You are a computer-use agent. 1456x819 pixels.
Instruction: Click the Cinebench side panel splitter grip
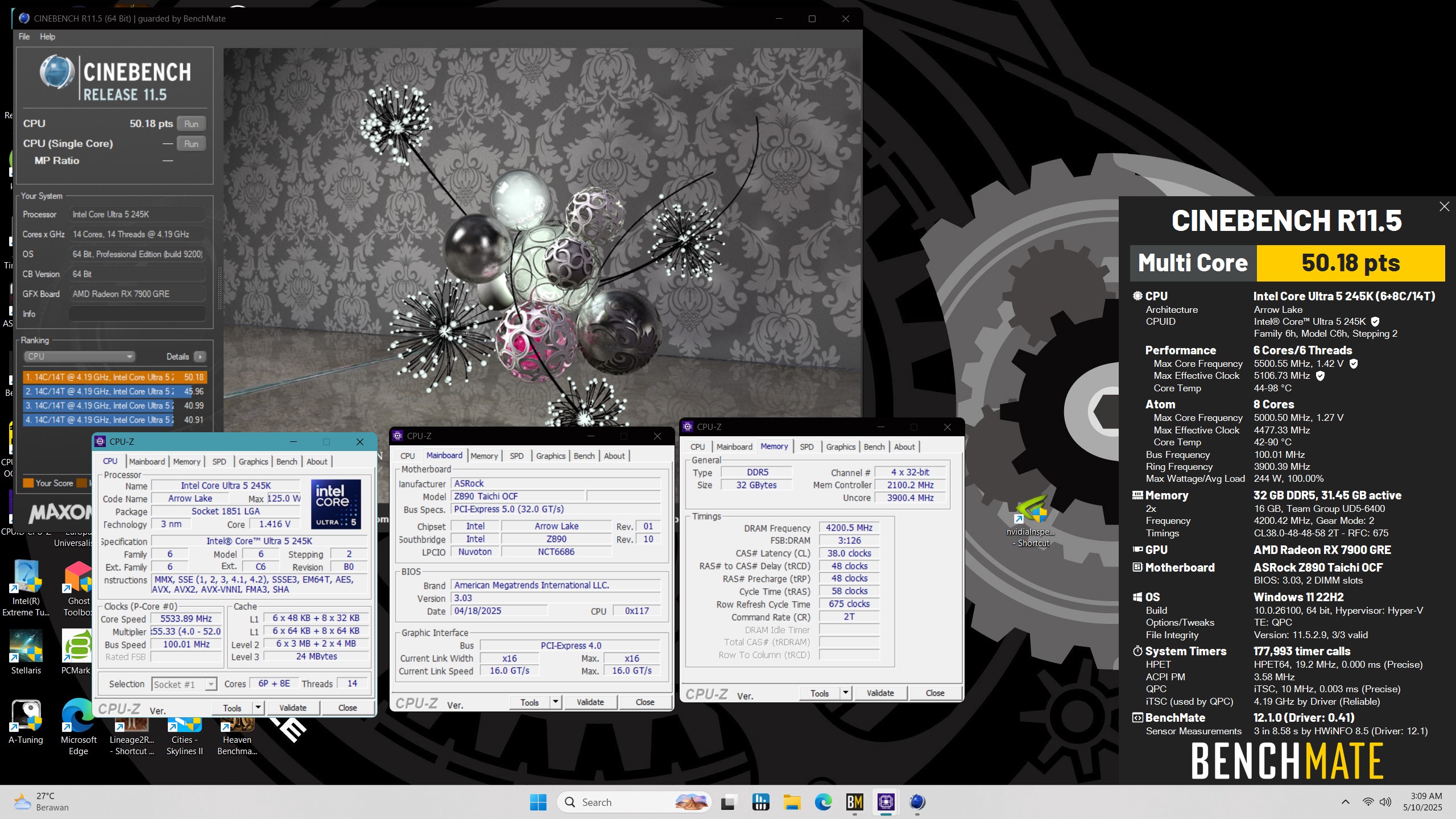point(218,287)
